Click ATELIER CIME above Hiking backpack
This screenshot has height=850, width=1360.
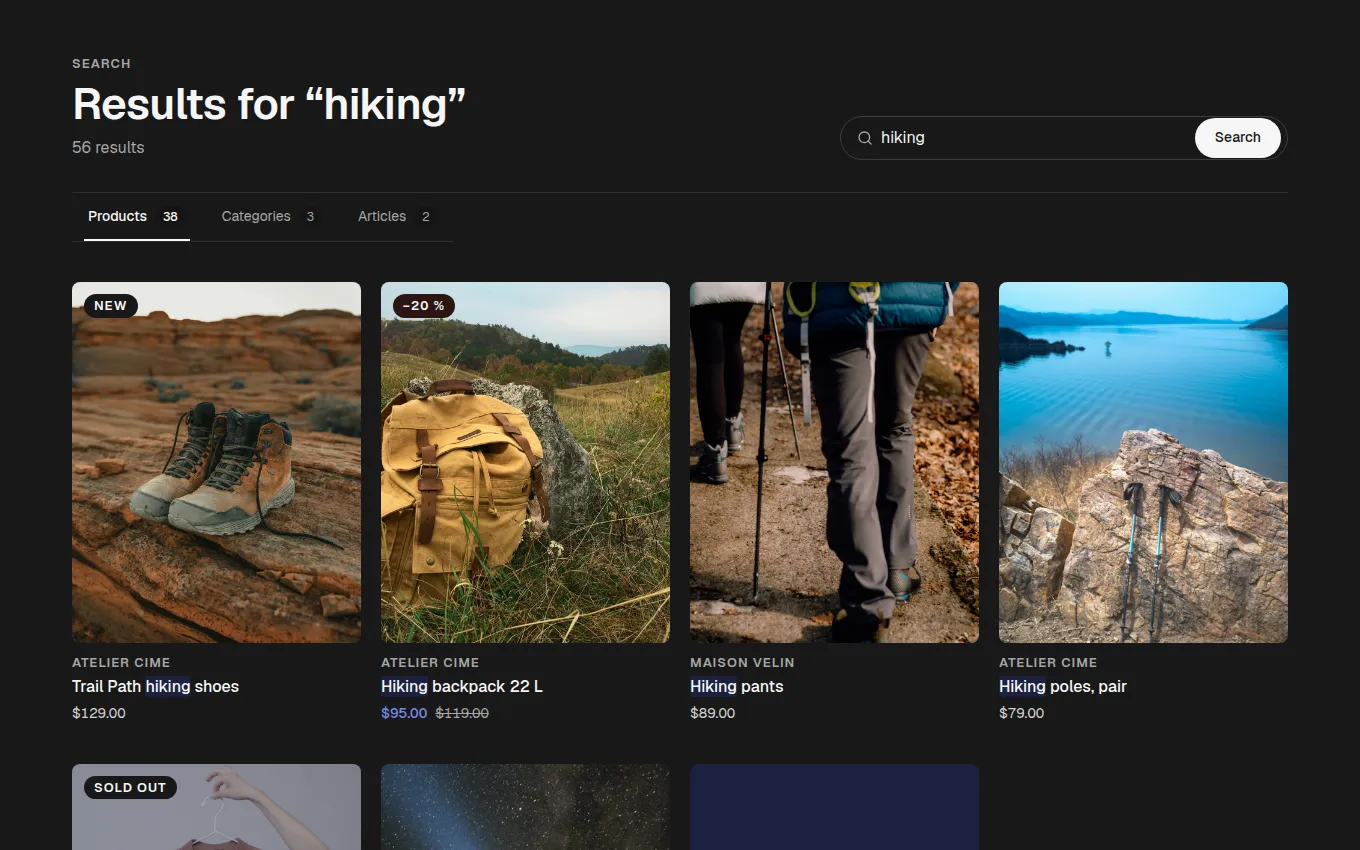click(x=430, y=662)
